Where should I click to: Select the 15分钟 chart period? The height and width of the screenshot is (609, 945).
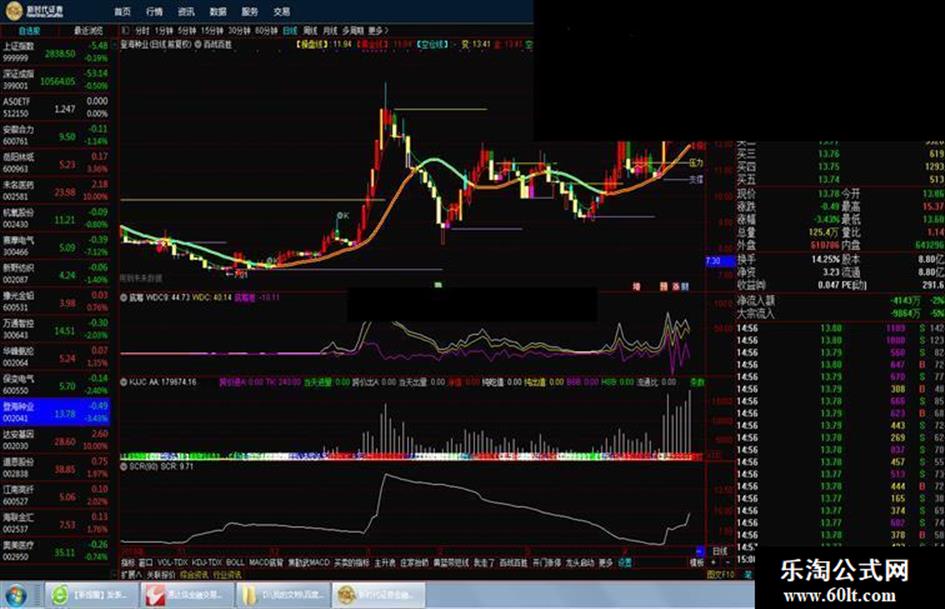pos(212,31)
